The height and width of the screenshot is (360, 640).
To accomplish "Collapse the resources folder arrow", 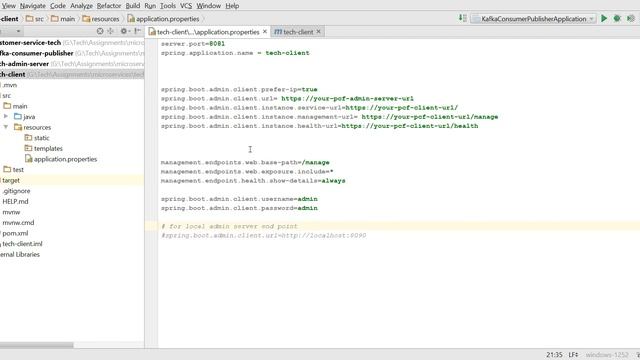I will click(x=6, y=127).
